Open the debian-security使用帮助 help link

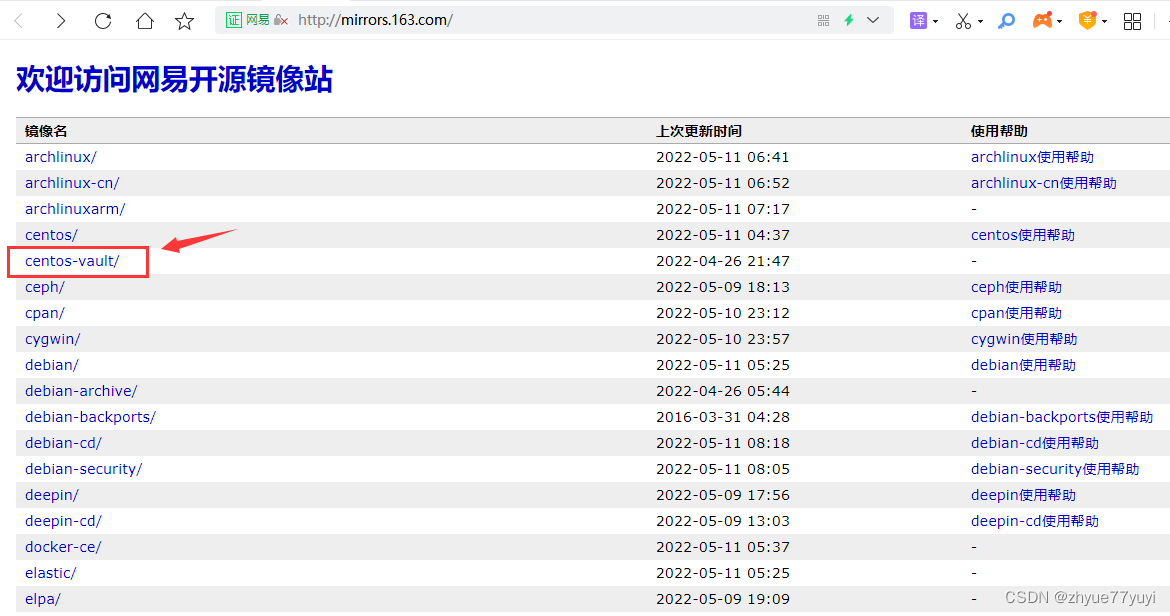(1055, 469)
